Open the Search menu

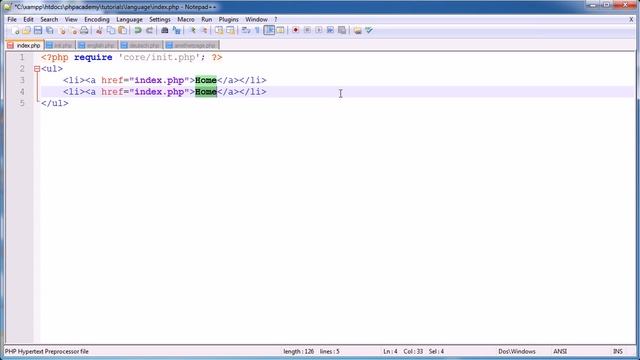click(x=49, y=19)
